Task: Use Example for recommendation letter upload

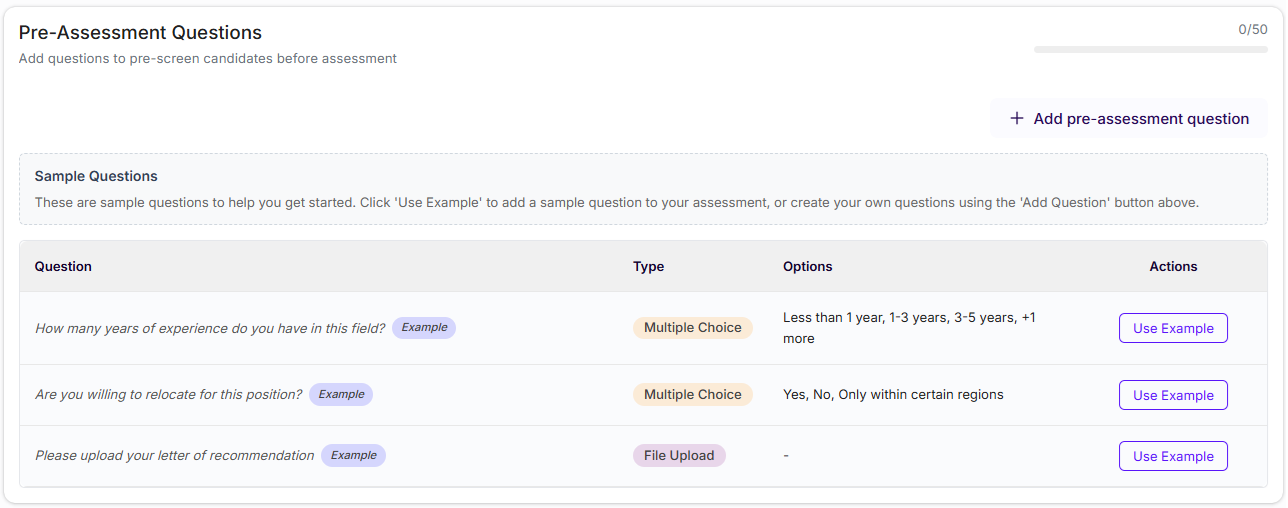Action: 1173,456
